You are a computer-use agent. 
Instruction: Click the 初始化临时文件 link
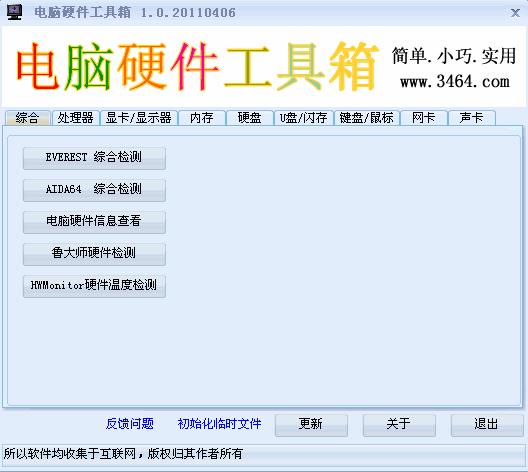(x=220, y=424)
